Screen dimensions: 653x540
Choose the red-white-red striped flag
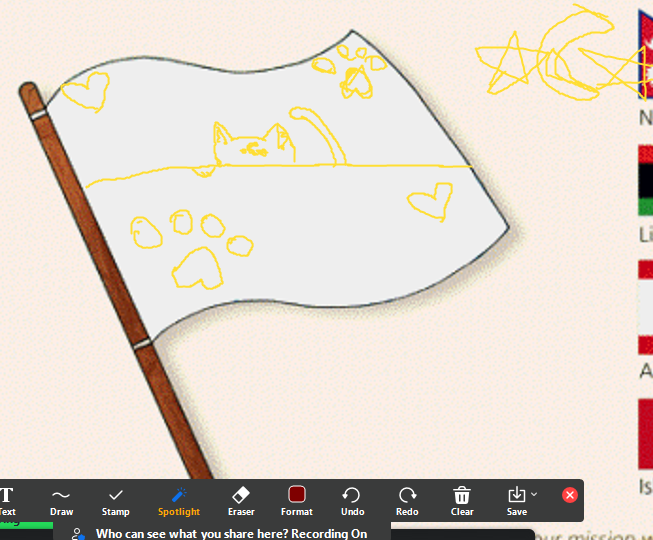(x=645, y=307)
